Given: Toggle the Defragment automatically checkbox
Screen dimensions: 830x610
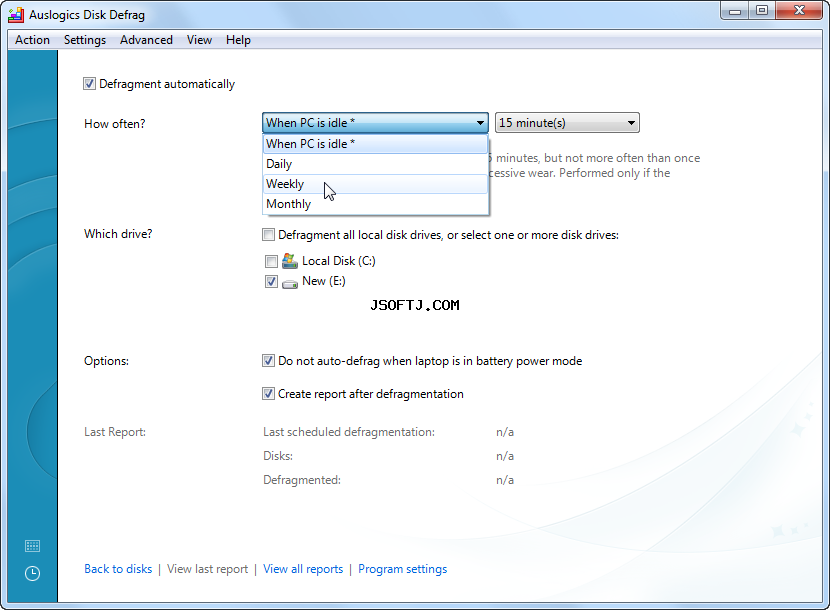Looking at the screenshot, I should click(x=89, y=84).
